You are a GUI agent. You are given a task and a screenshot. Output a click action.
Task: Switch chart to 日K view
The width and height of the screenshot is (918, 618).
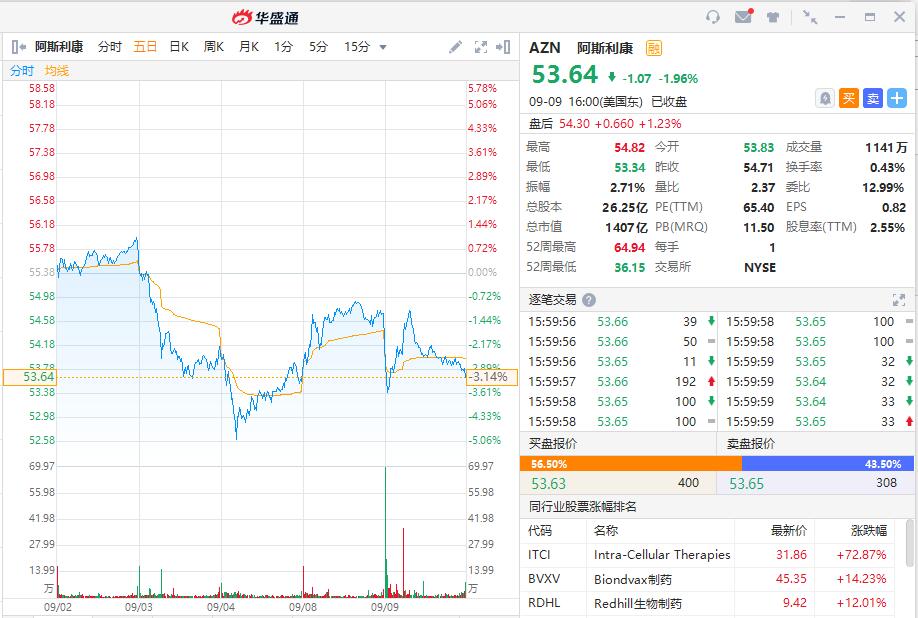coord(179,47)
